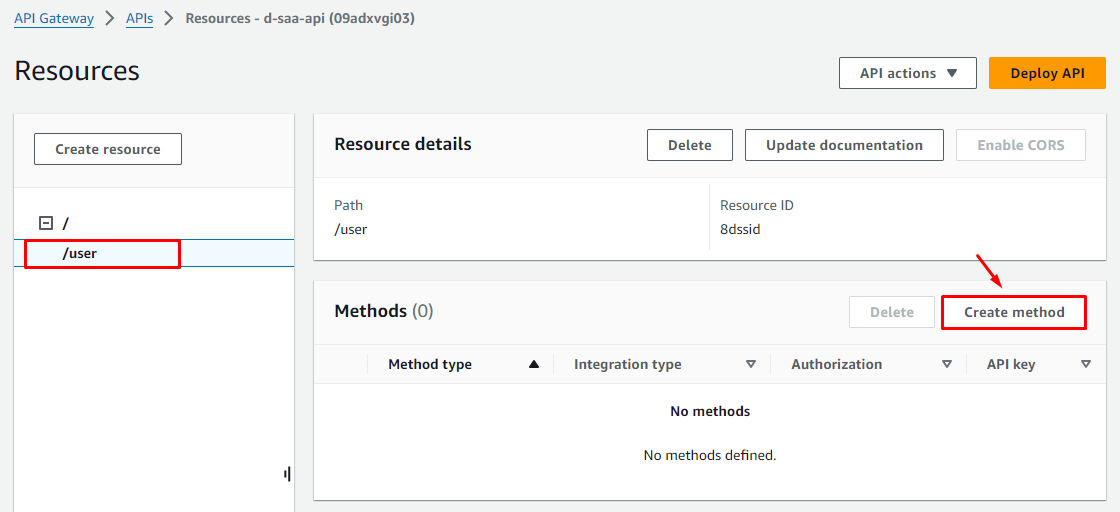
Task: Click the API key sort arrow
Action: pyautogui.click(x=1086, y=365)
